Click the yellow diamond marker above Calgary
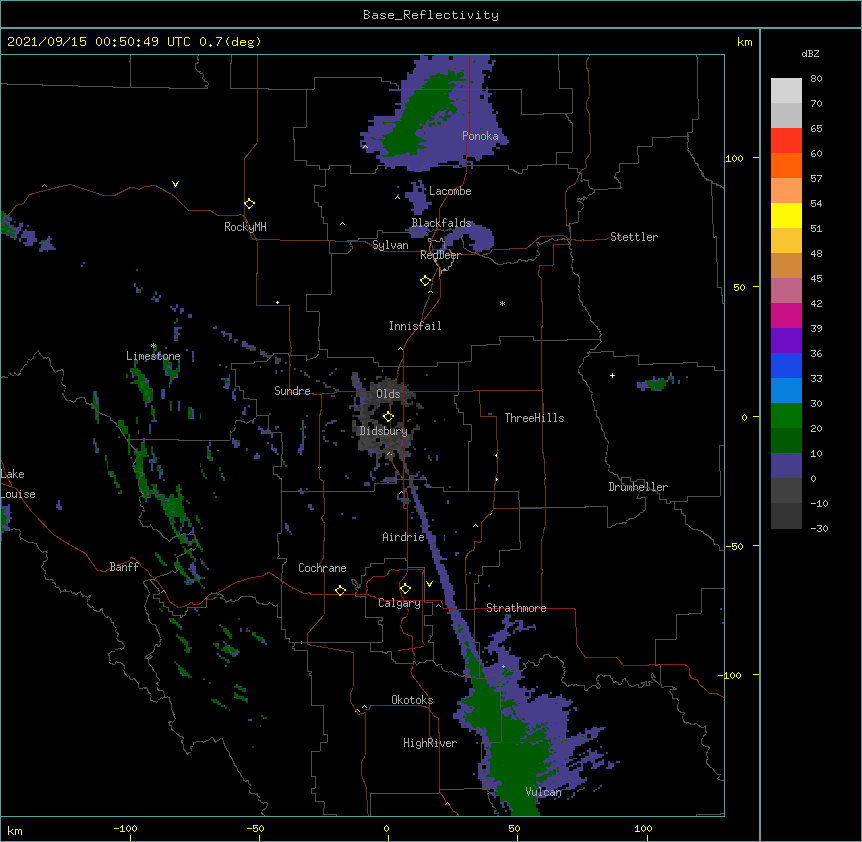The width and height of the screenshot is (862, 842). (x=405, y=589)
